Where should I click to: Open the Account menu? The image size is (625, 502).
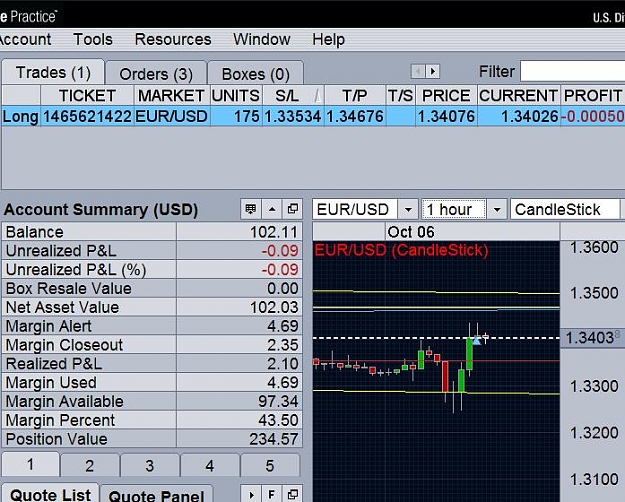click(x=25, y=39)
